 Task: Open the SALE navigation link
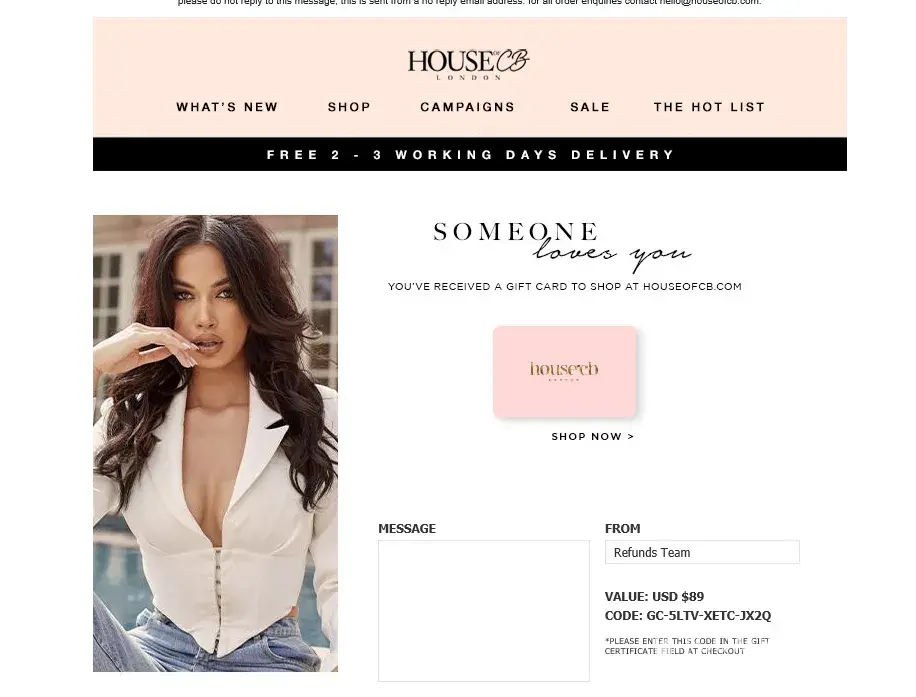click(x=590, y=107)
